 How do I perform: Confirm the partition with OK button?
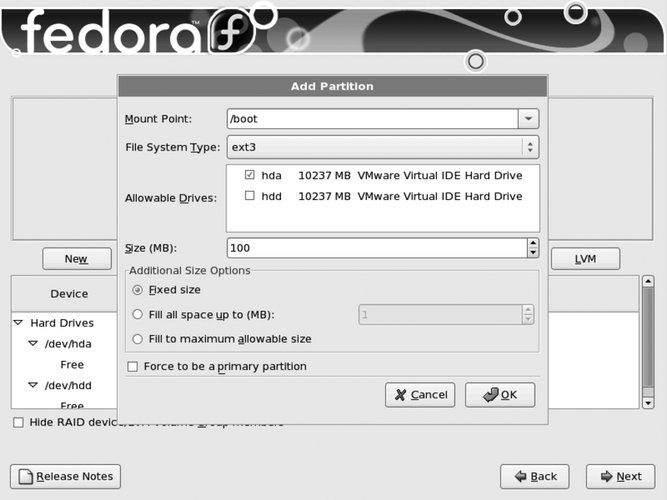500,395
